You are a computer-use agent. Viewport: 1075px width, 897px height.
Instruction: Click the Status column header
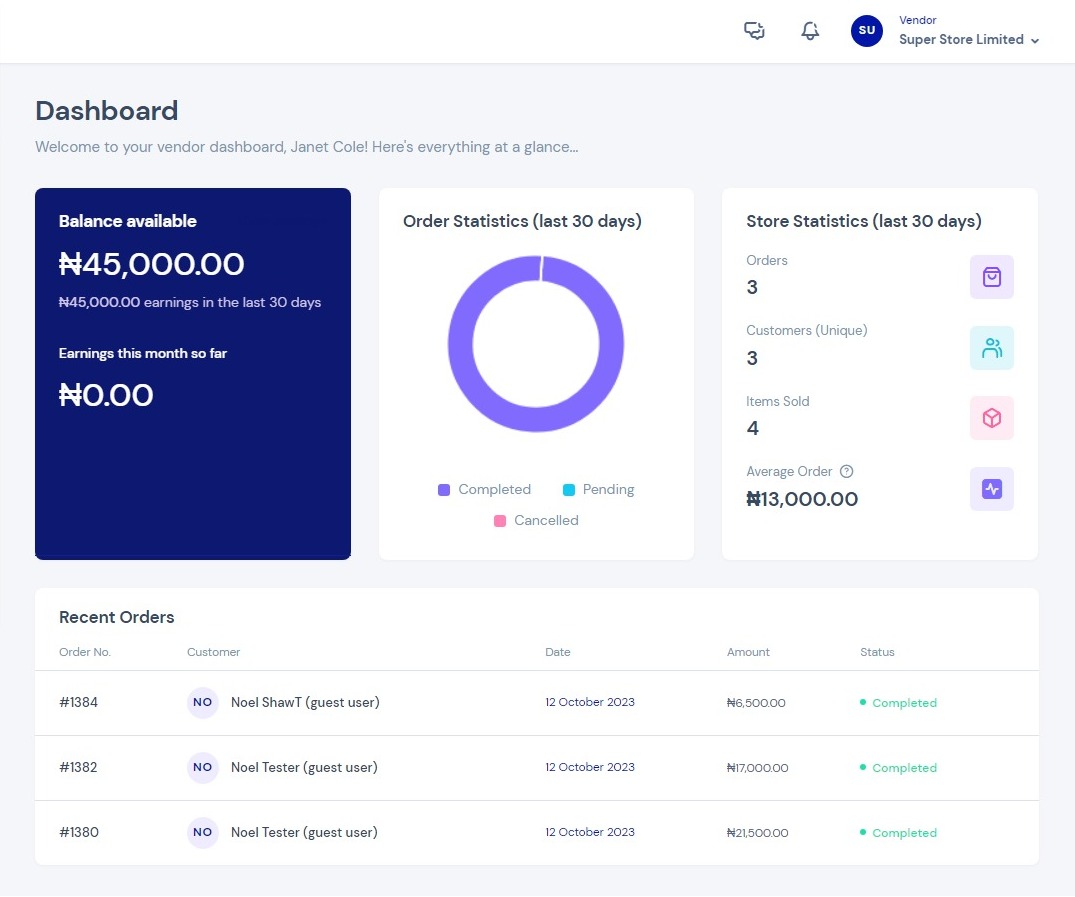tap(877, 652)
